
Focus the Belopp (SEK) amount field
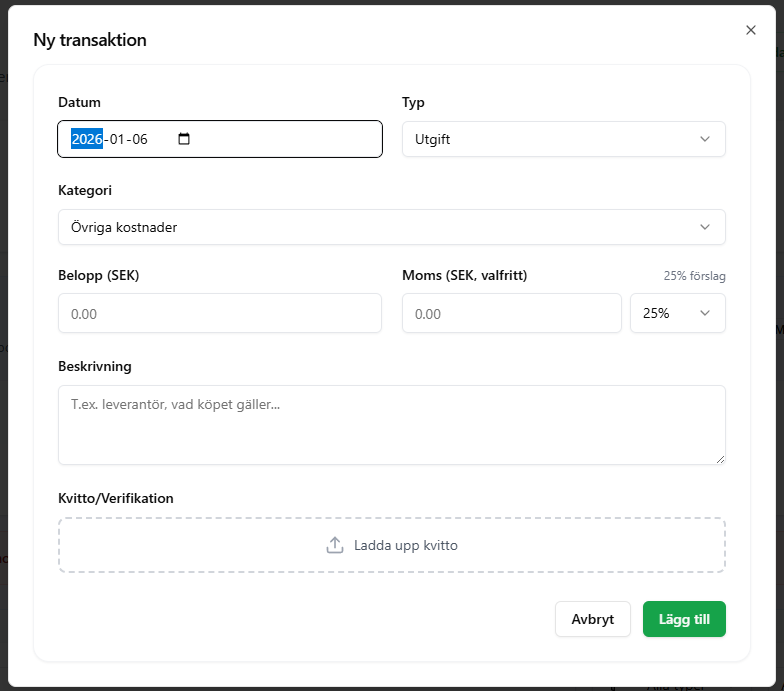pos(220,313)
